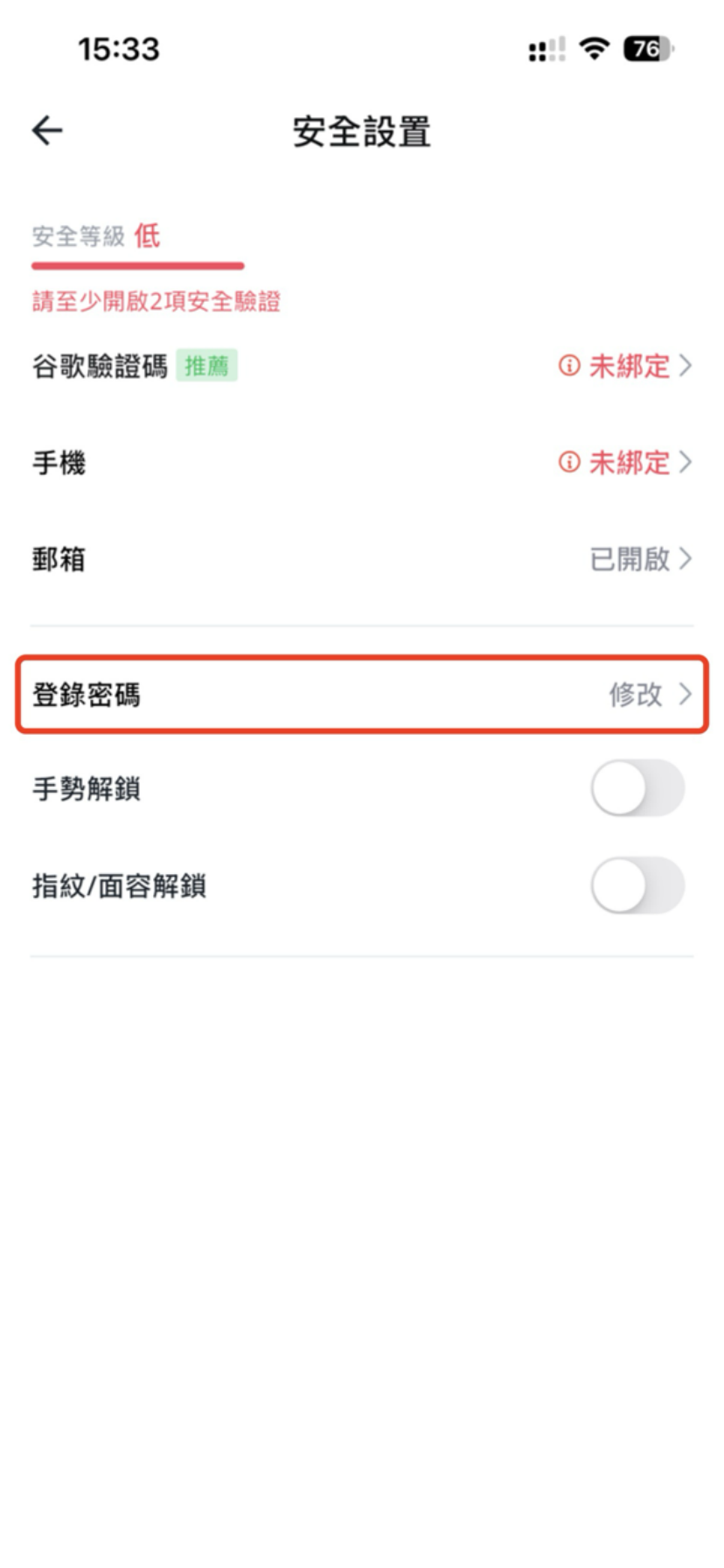Screen dimensions: 724x1568
Task: Tap the cellular signal icon
Action: point(546,50)
